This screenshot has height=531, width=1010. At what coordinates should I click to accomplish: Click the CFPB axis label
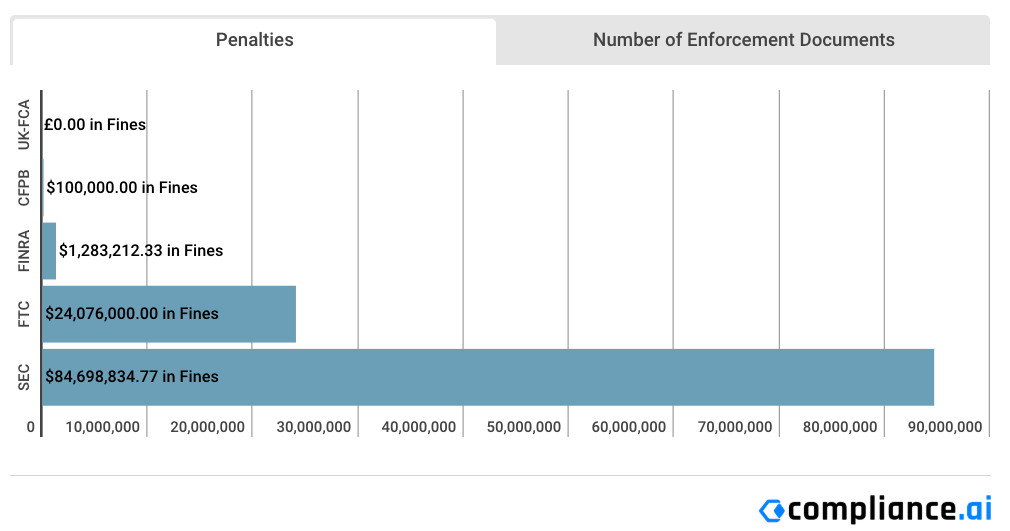[x=24, y=188]
